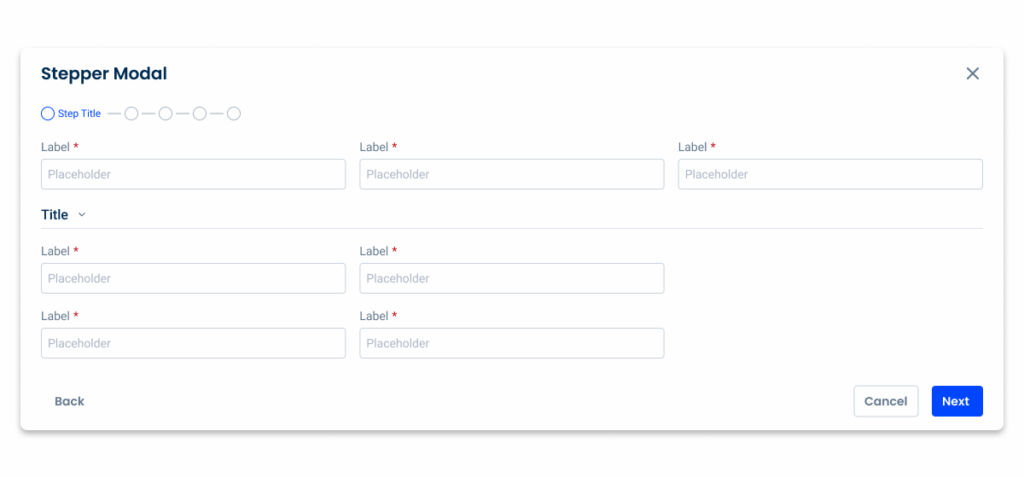This screenshot has width=1024, height=478.
Task: Jump to the second step circle
Action: click(x=131, y=114)
